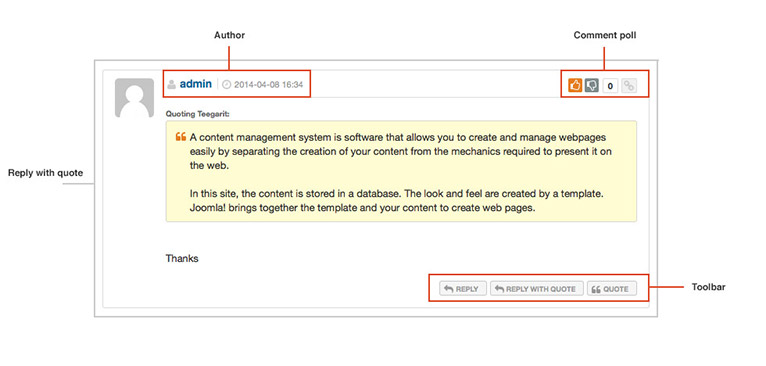Click the Author annotation label

click(x=230, y=35)
